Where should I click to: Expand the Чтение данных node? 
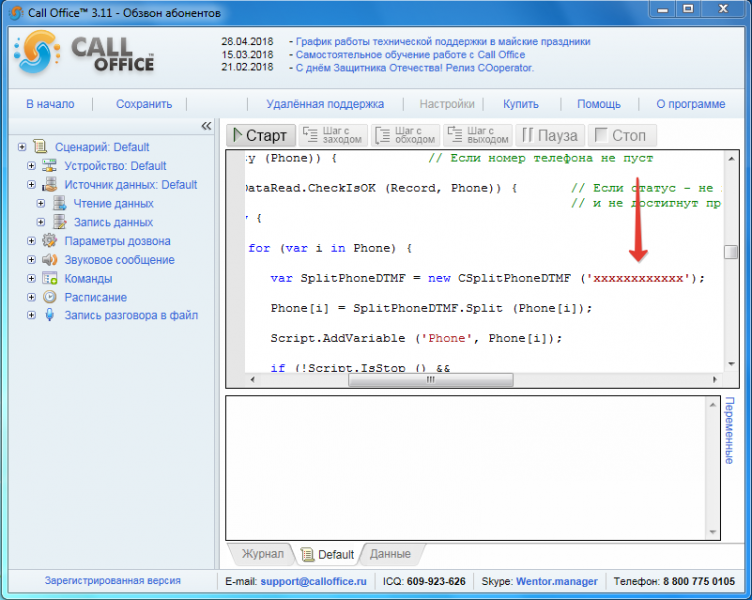[41, 203]
